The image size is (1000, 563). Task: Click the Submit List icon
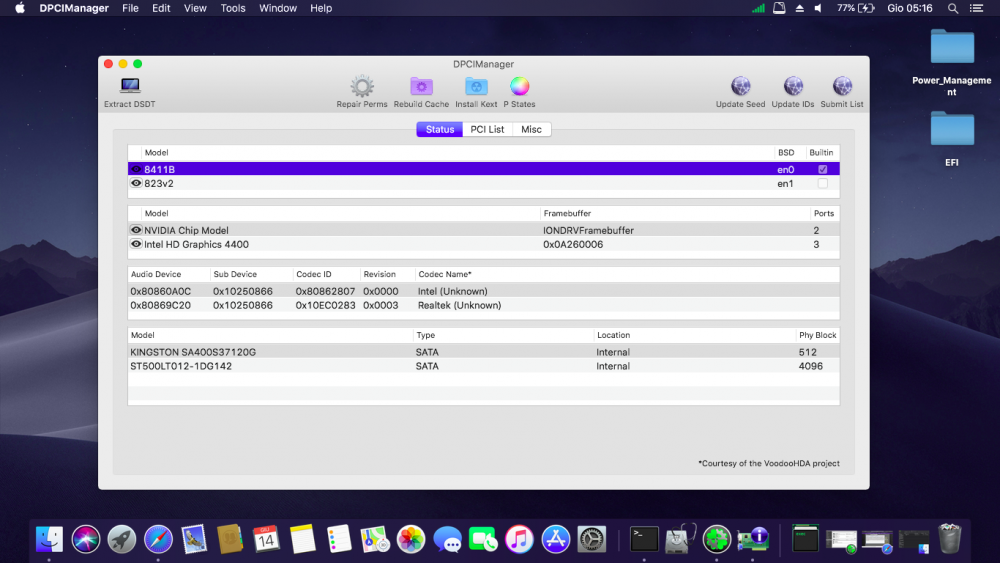(x=842, y=87)
